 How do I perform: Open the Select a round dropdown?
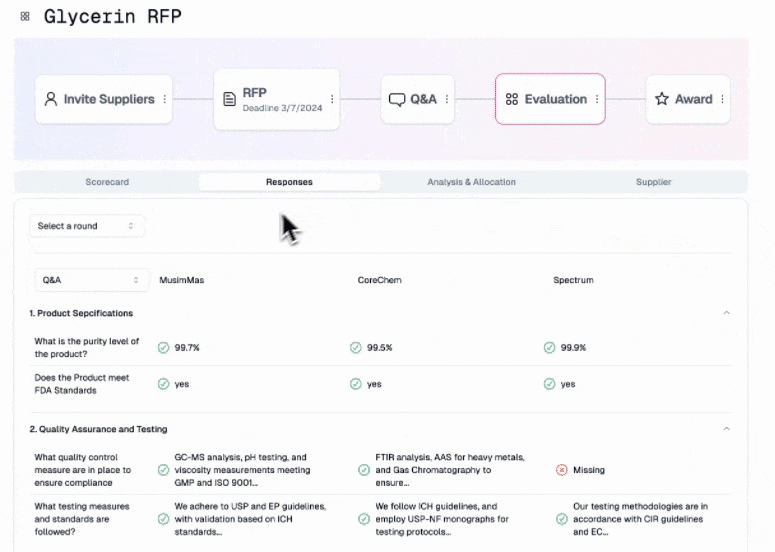point(86,226)
